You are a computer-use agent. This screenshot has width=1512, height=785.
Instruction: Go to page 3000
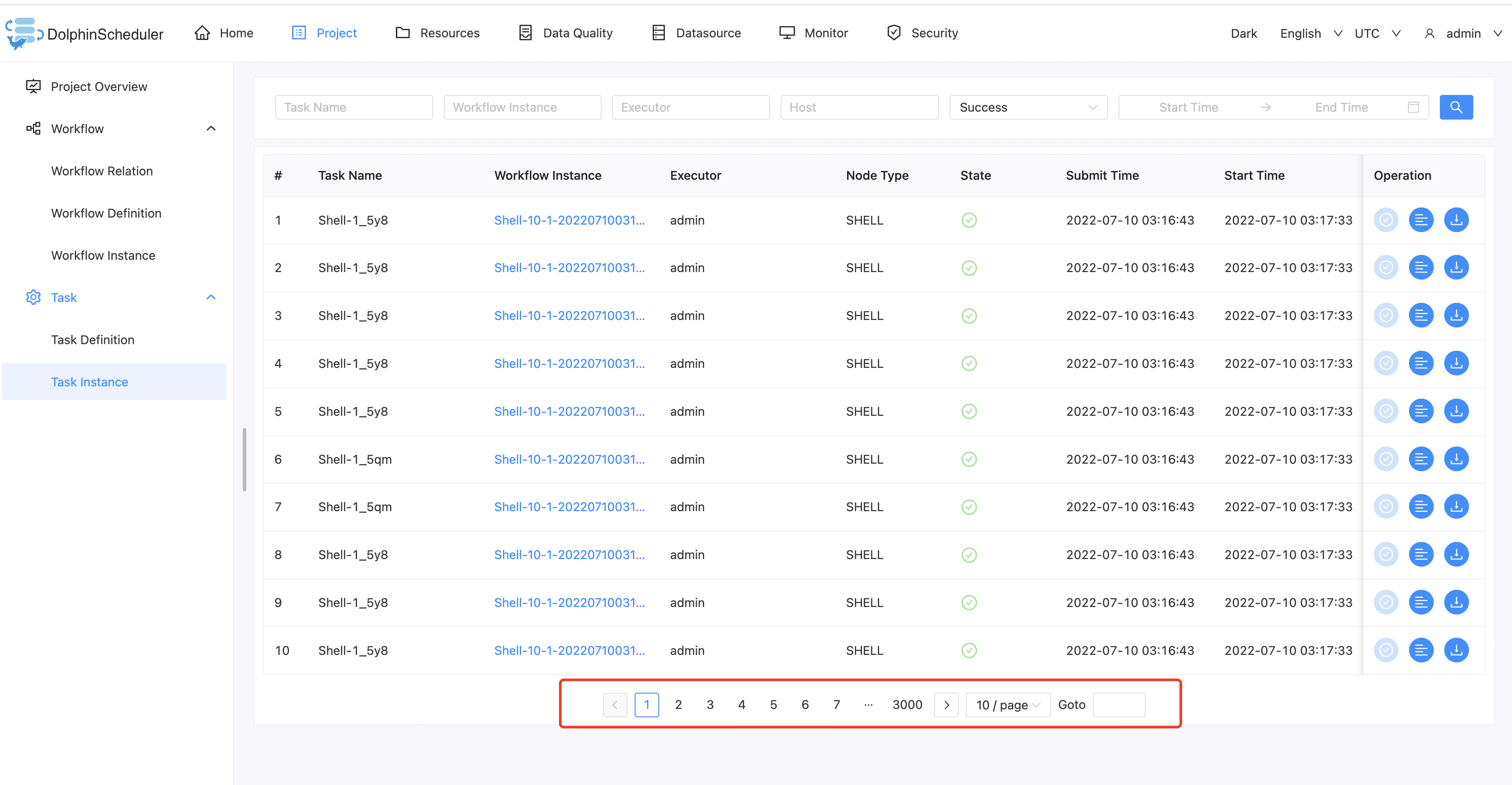tap(907, 705)
